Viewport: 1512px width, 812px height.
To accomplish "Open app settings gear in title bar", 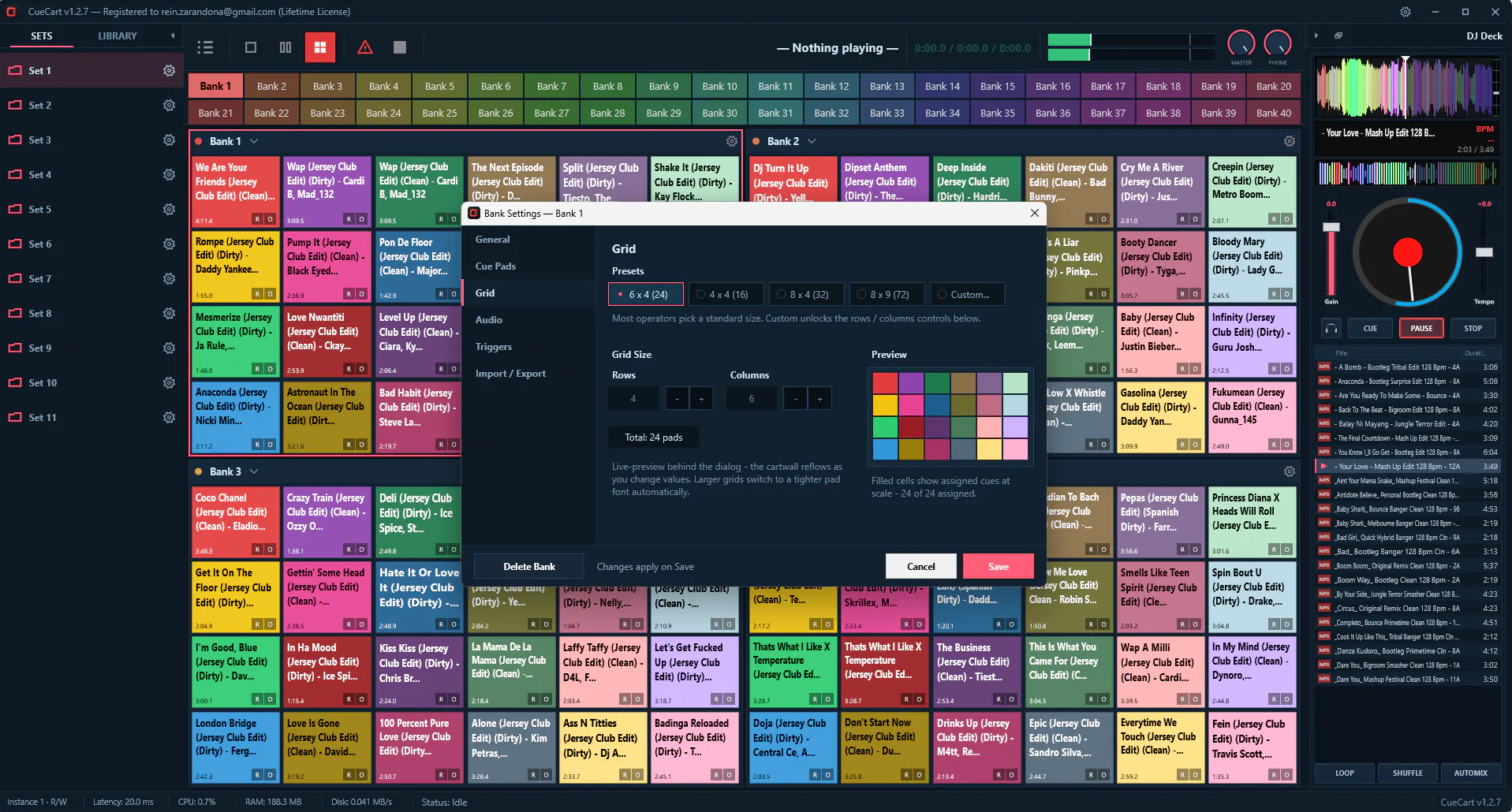I will pyautogui.click(x=1406, y=12).
